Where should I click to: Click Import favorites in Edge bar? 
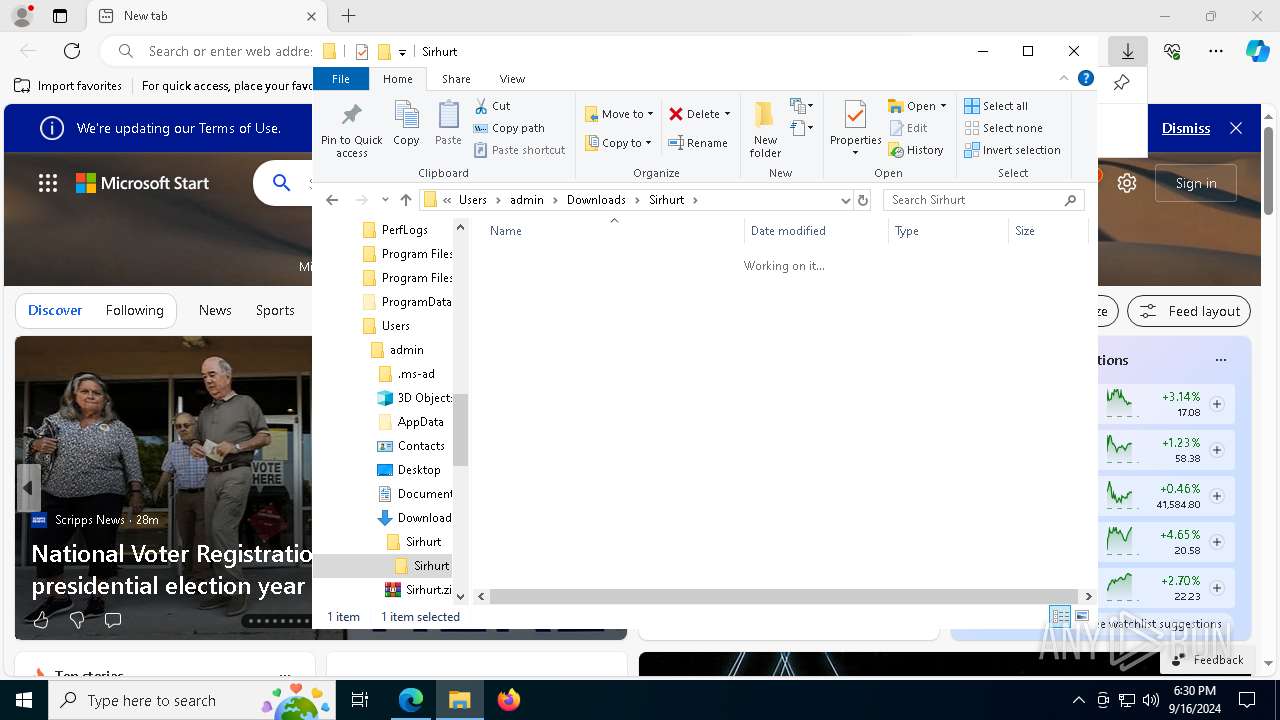[68, 86]
